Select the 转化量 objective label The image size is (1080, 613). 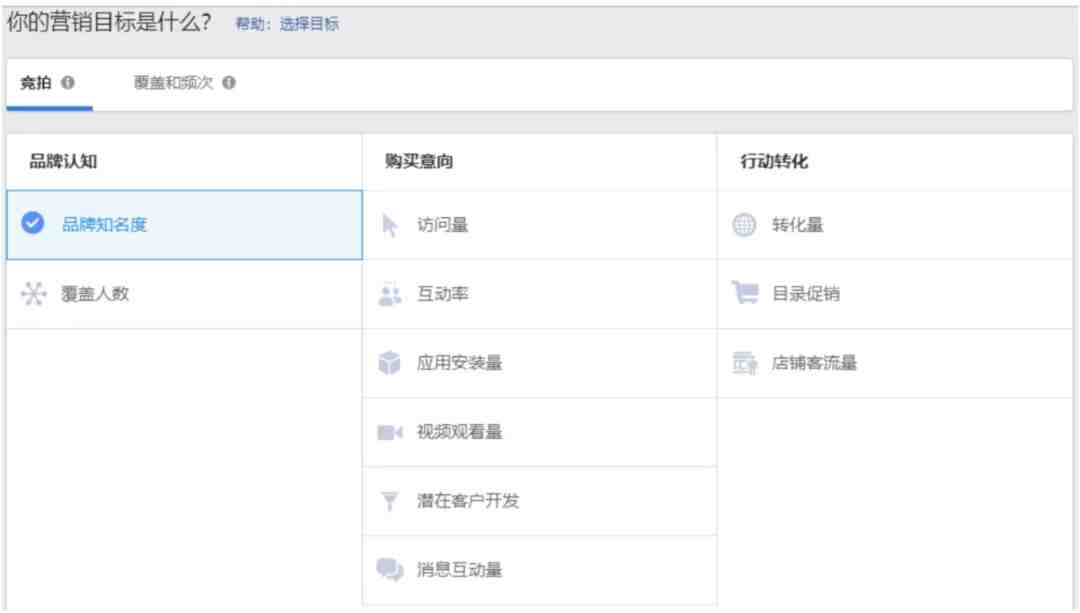click(797, 225)
